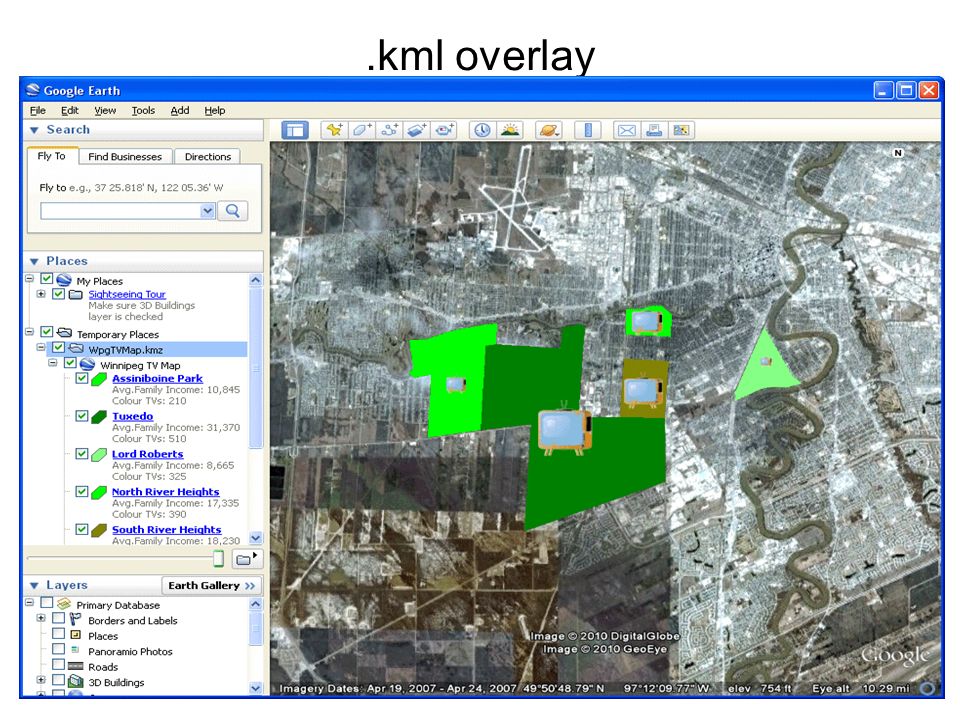The image size is (960, 720).
Task: Click the N compass indicator on map
Action: 898,152
